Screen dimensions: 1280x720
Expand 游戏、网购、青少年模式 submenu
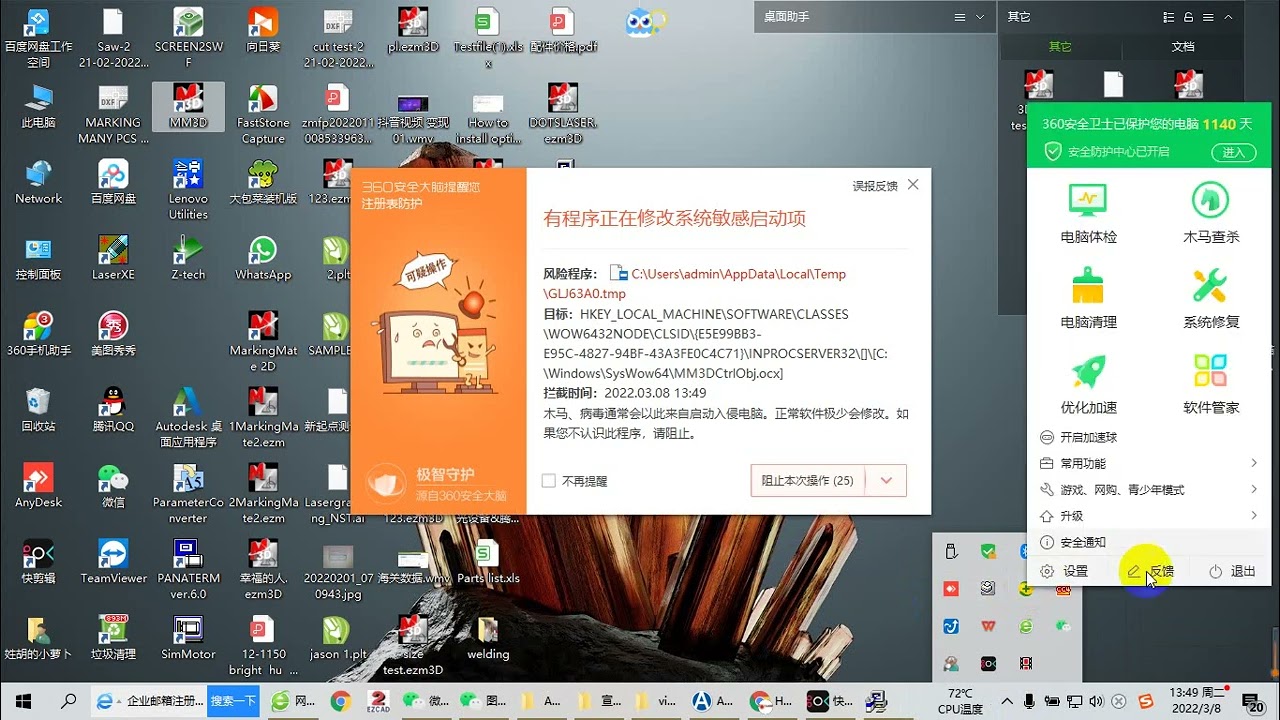(1253, 489)
